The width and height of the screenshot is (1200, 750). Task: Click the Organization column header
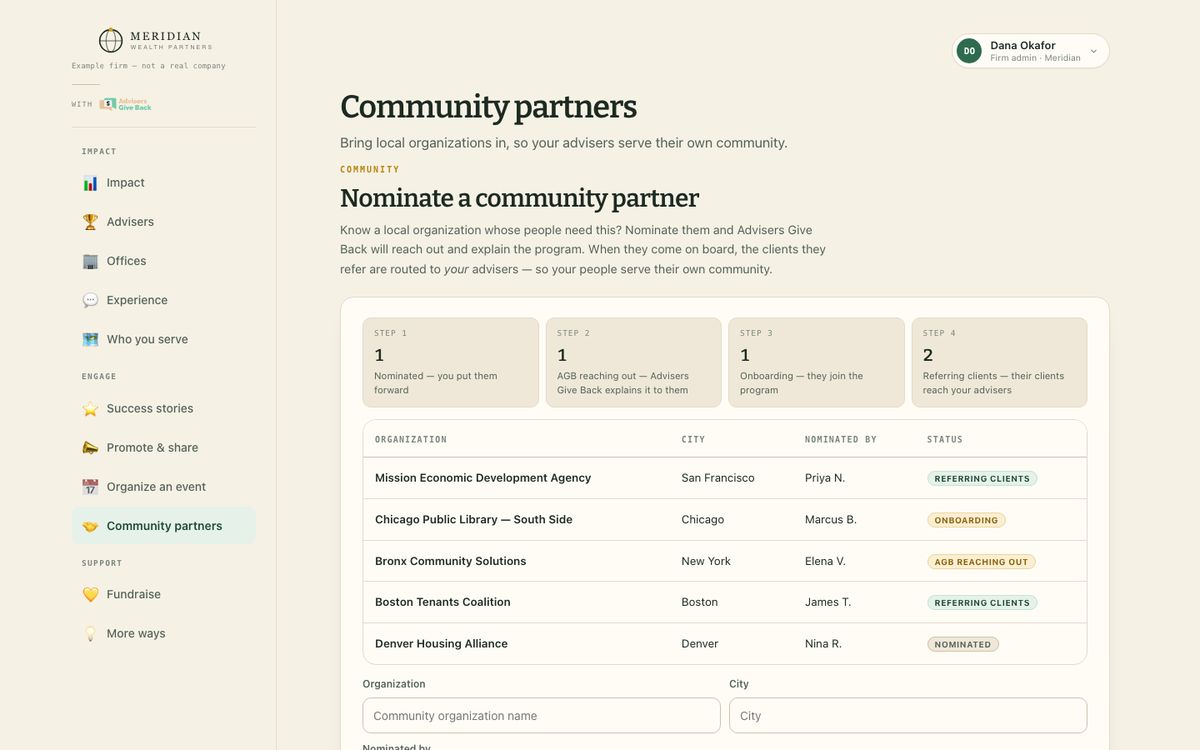(x=411, y=439)
